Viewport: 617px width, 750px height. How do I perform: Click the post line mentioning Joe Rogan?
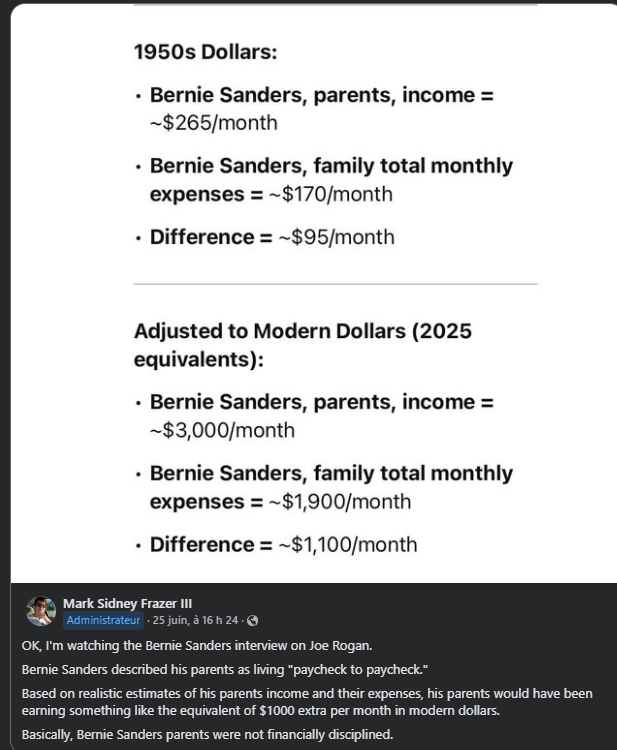coord(197,646)
